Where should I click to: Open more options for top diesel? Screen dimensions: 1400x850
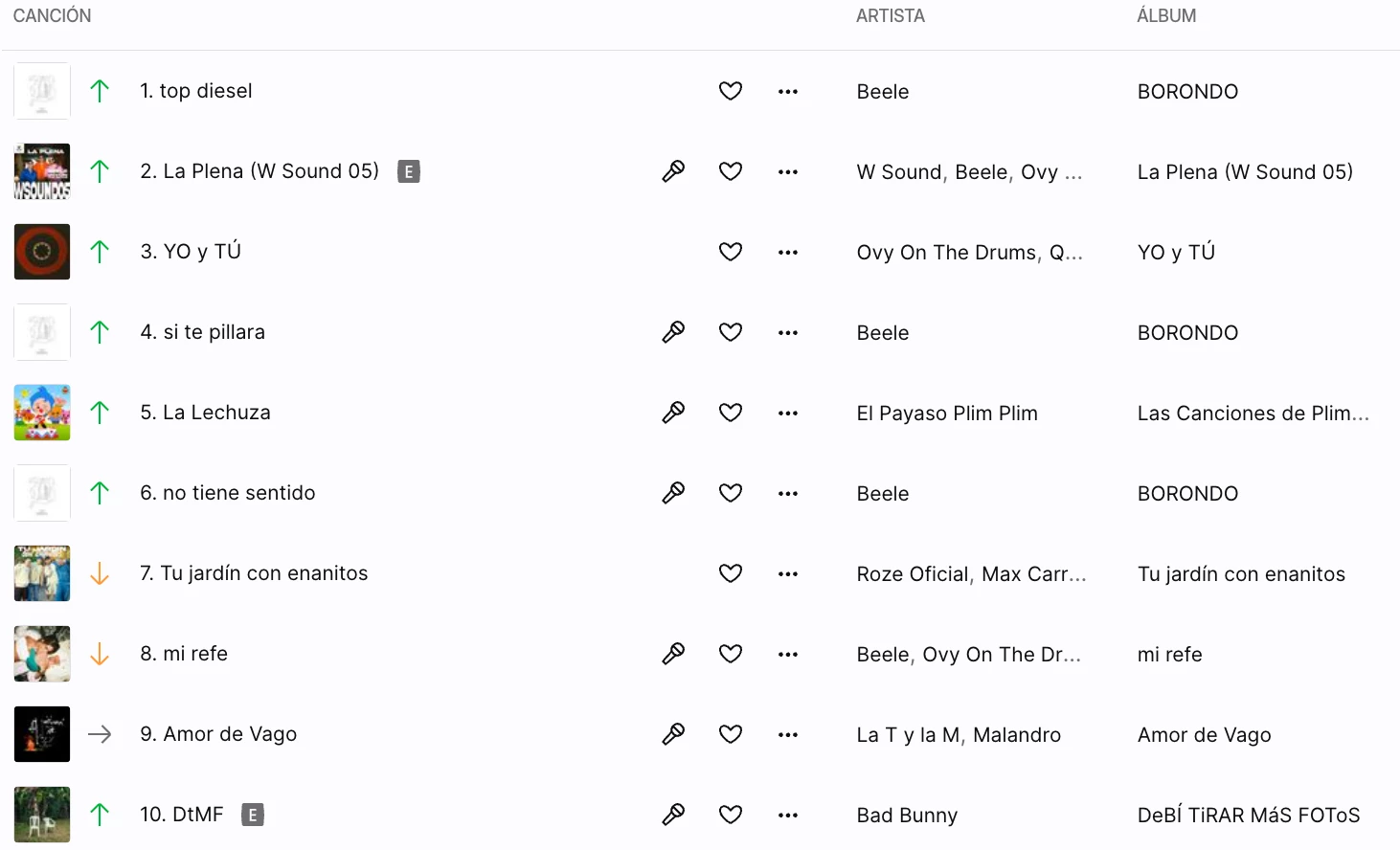click(788, 92)
